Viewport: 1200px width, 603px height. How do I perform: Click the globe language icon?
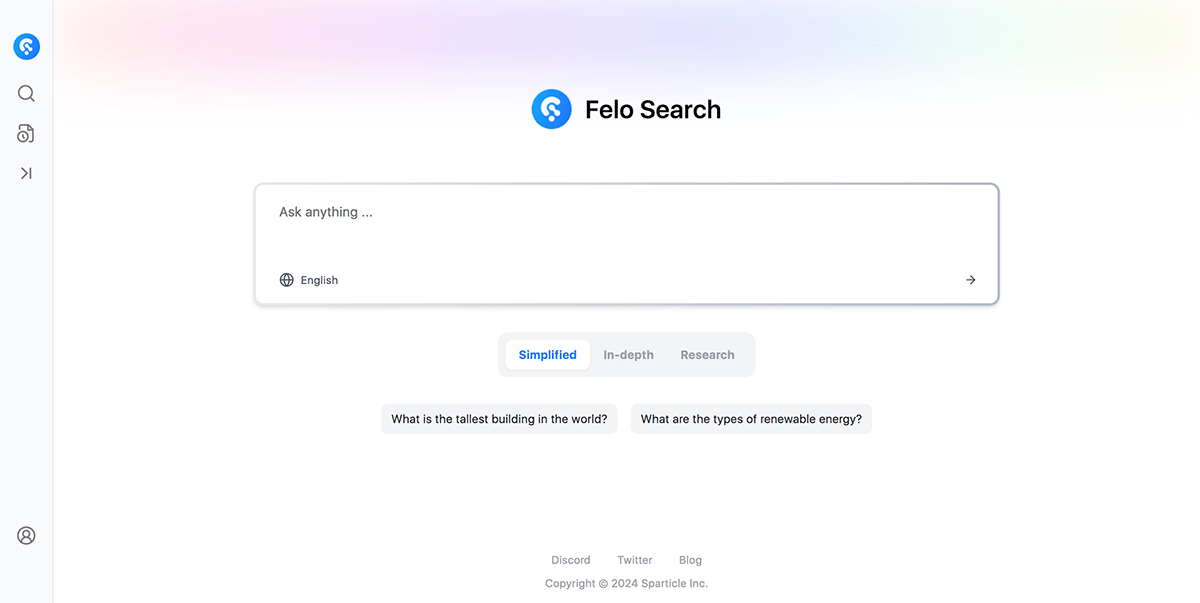pos(287,280)
